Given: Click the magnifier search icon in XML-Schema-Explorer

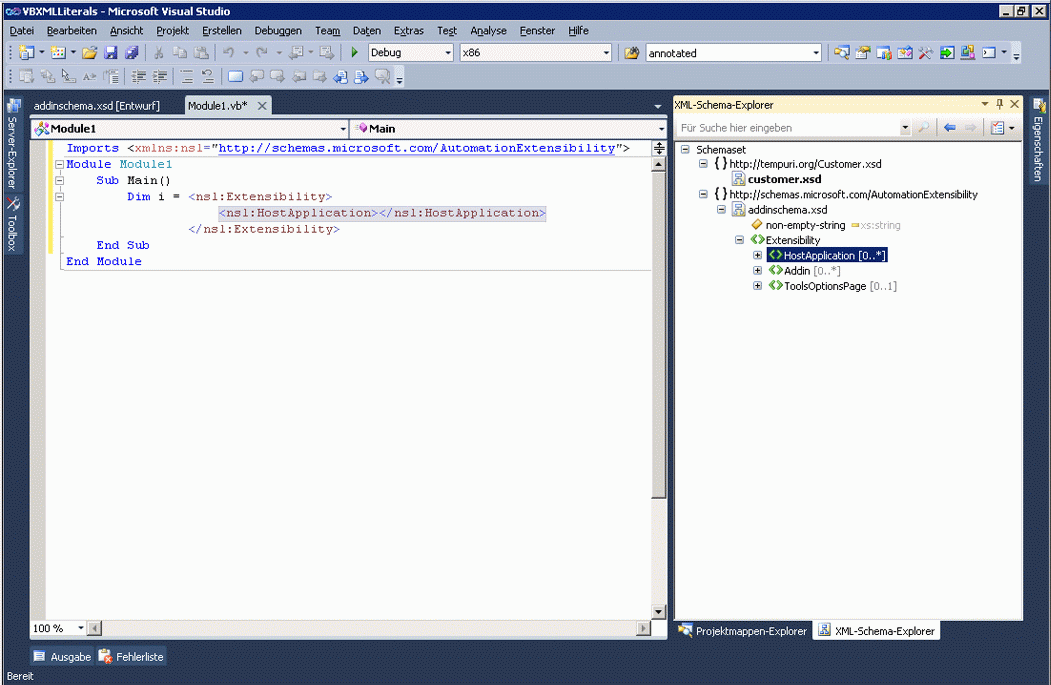Looking at the screenshot, I should (923, 127).
